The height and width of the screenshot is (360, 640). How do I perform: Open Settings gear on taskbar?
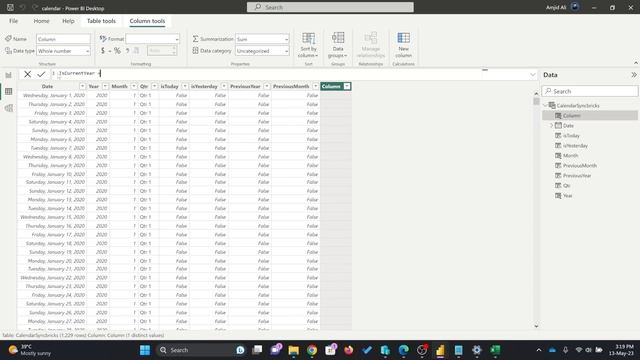tap(477, 350)
